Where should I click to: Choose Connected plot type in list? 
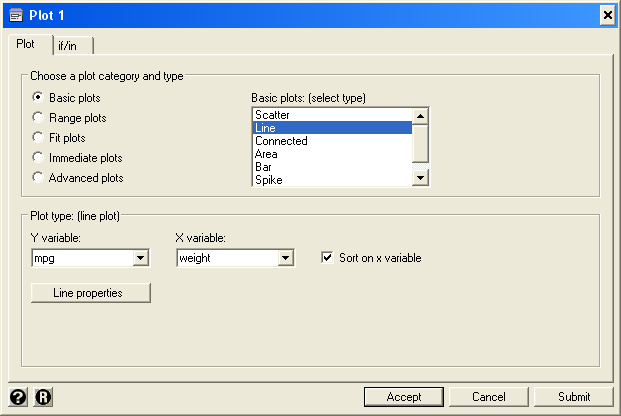coord(332,141)
